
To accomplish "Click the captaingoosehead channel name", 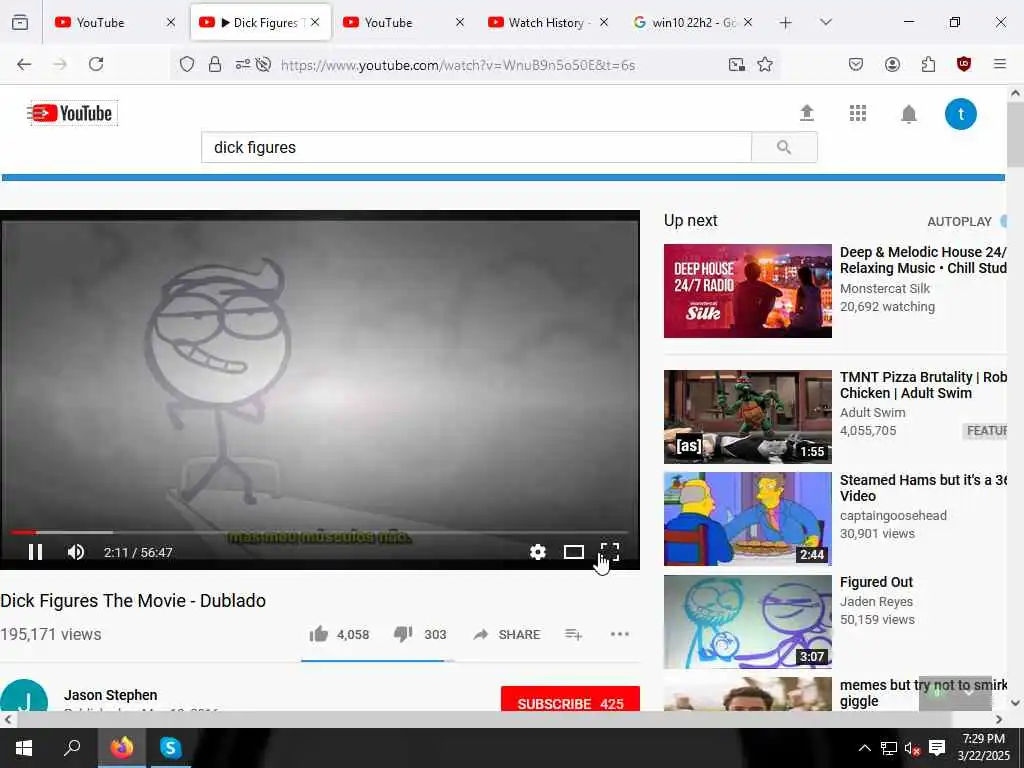I will (893, 515).
